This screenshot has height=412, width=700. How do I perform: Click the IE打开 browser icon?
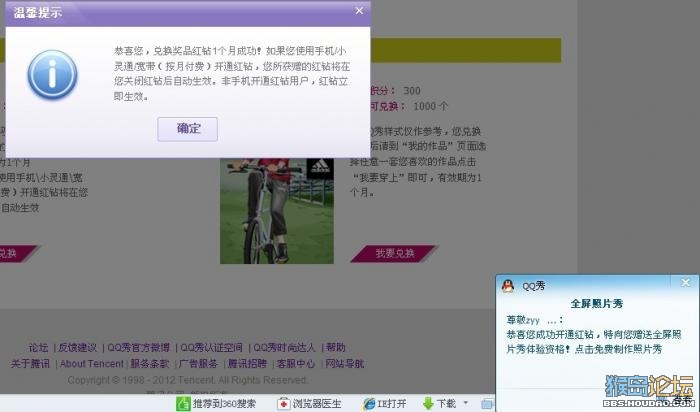point(369,404)
